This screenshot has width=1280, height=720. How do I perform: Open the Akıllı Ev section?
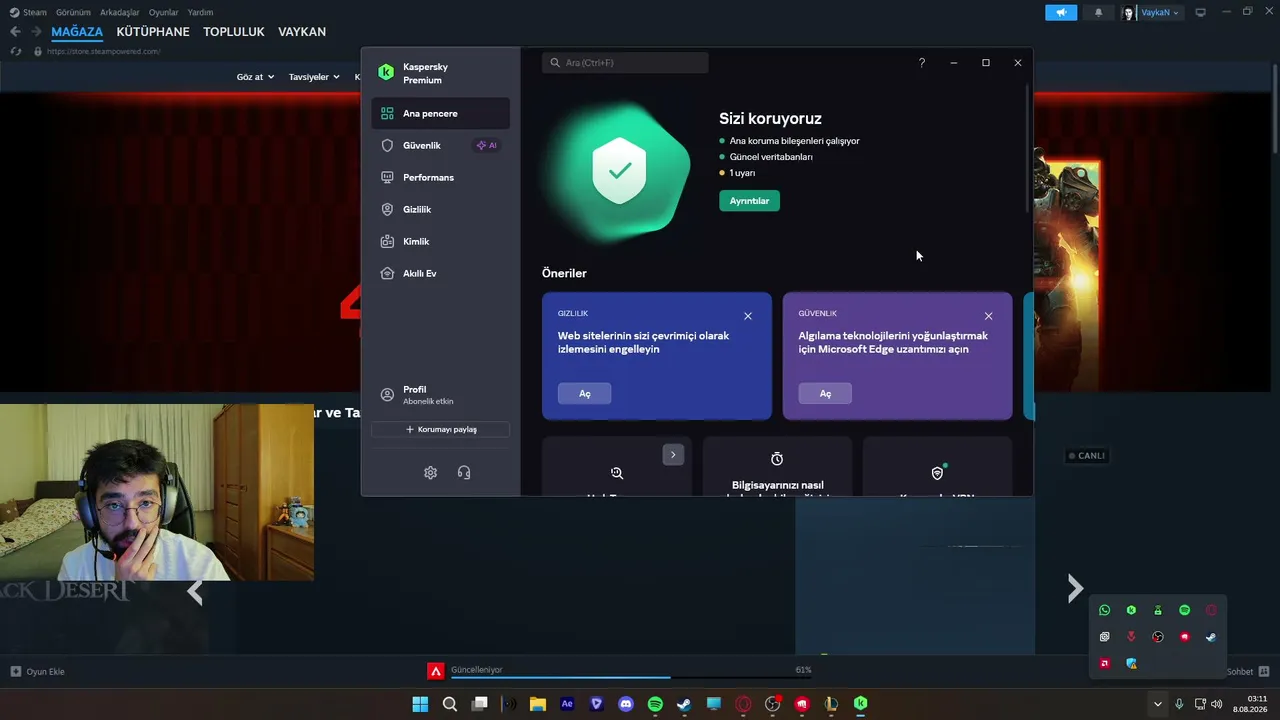(x=440, y=274)
